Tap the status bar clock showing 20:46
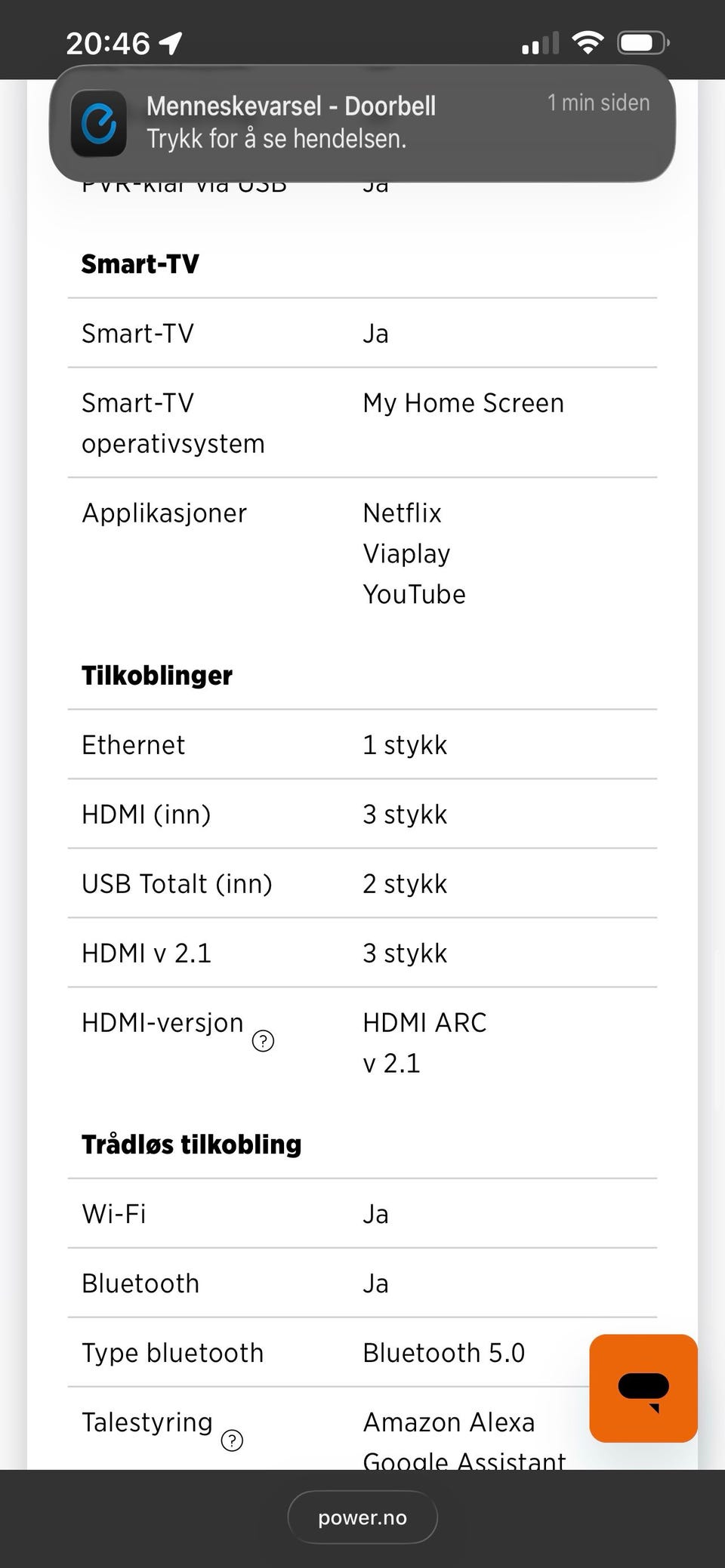Image resolution: width=725 pixels, height=1568 pixels. coord(108,43)
